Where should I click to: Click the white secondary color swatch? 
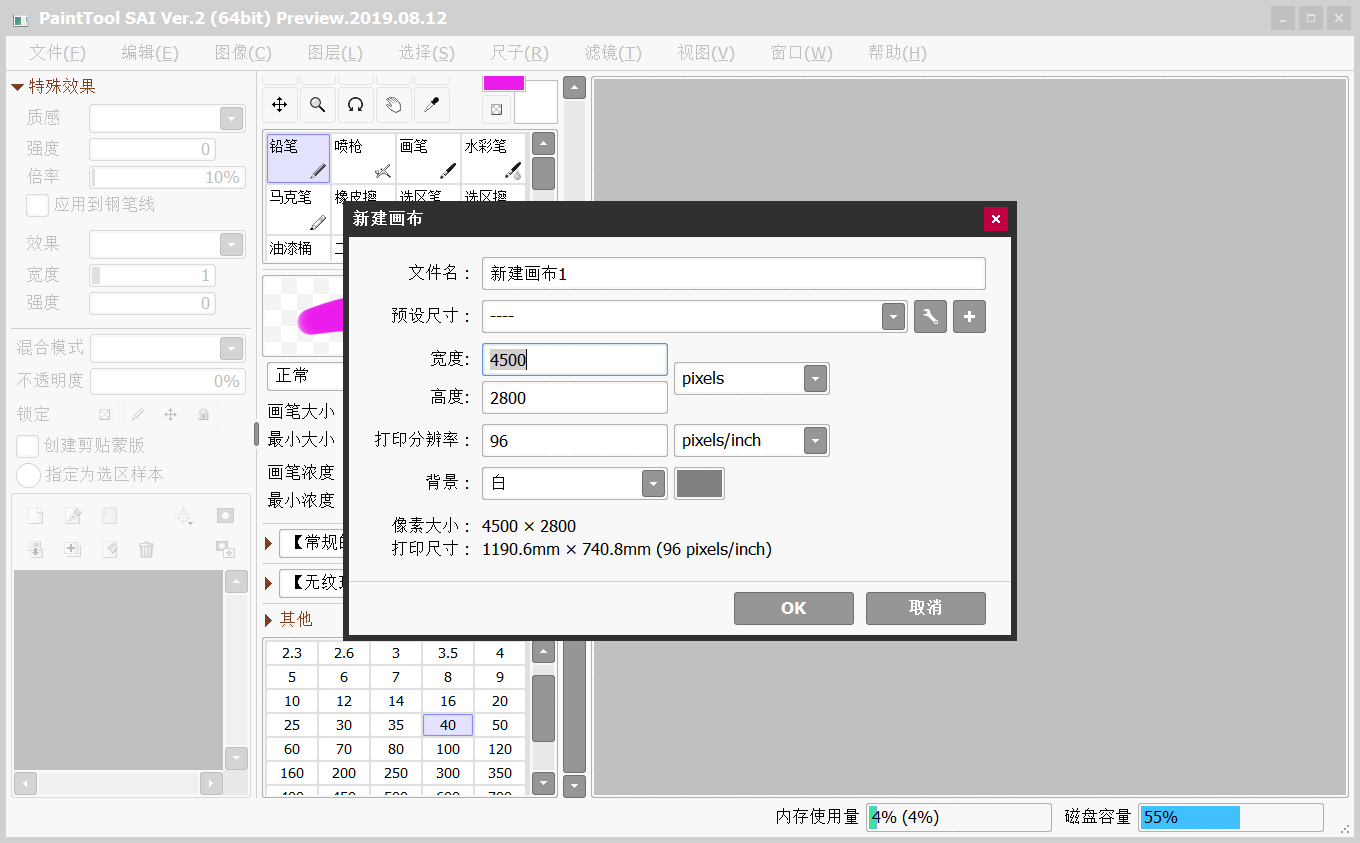(536, 102)
